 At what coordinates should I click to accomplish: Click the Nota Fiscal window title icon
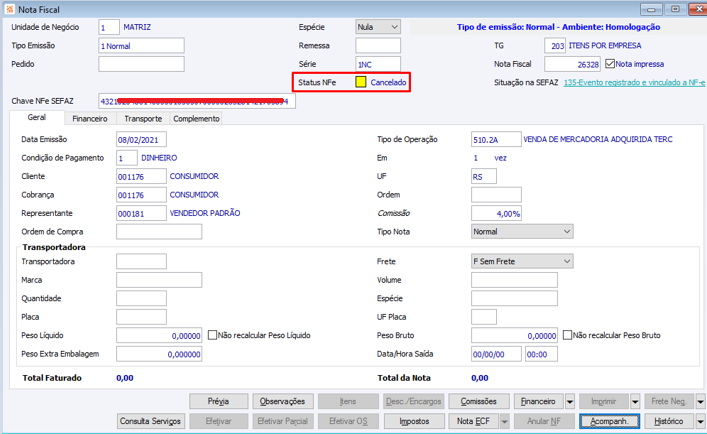pos(9,9)
